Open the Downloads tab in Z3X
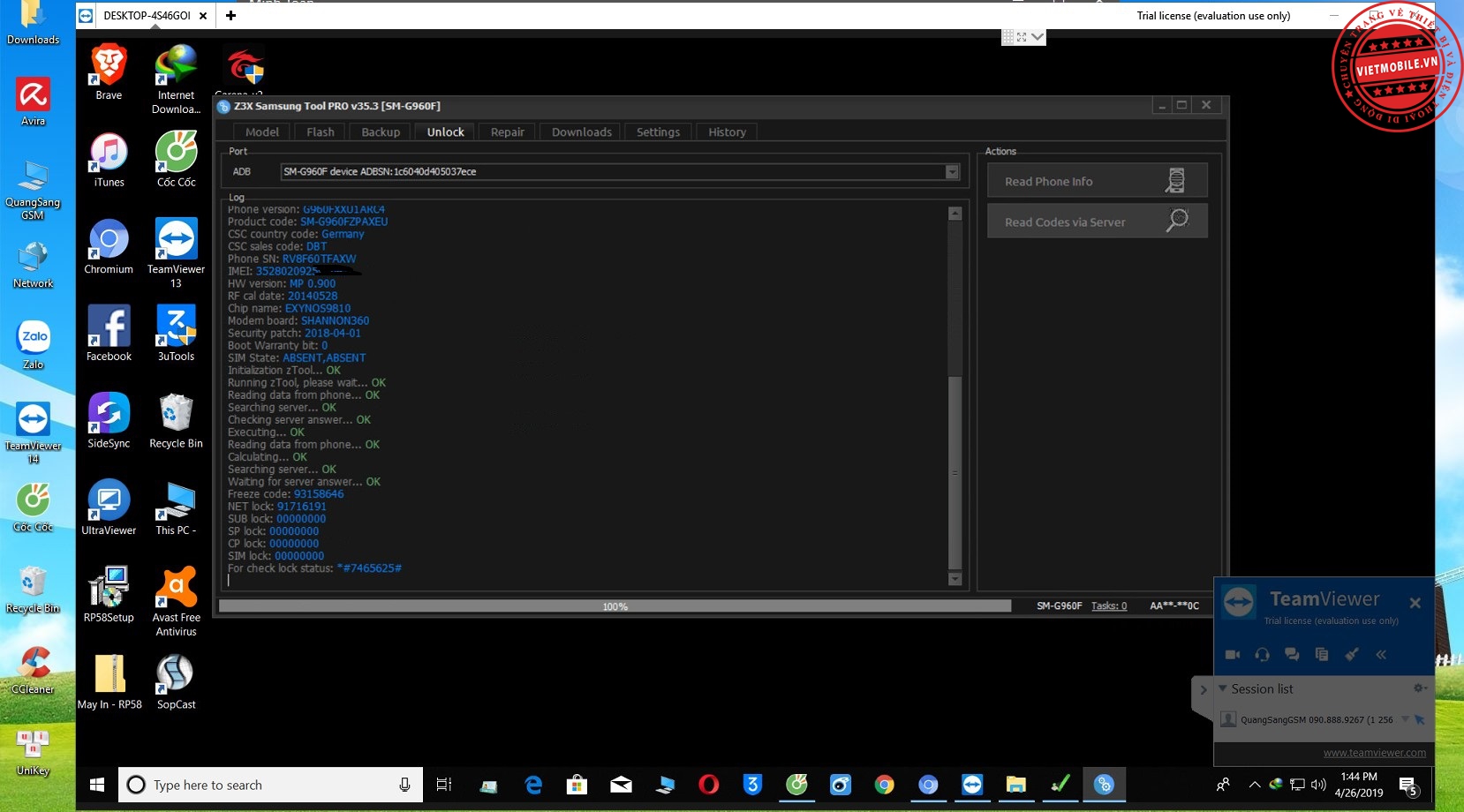This screenshot has height=812, width=1464. pyautogui.click(x=581, y=132)
